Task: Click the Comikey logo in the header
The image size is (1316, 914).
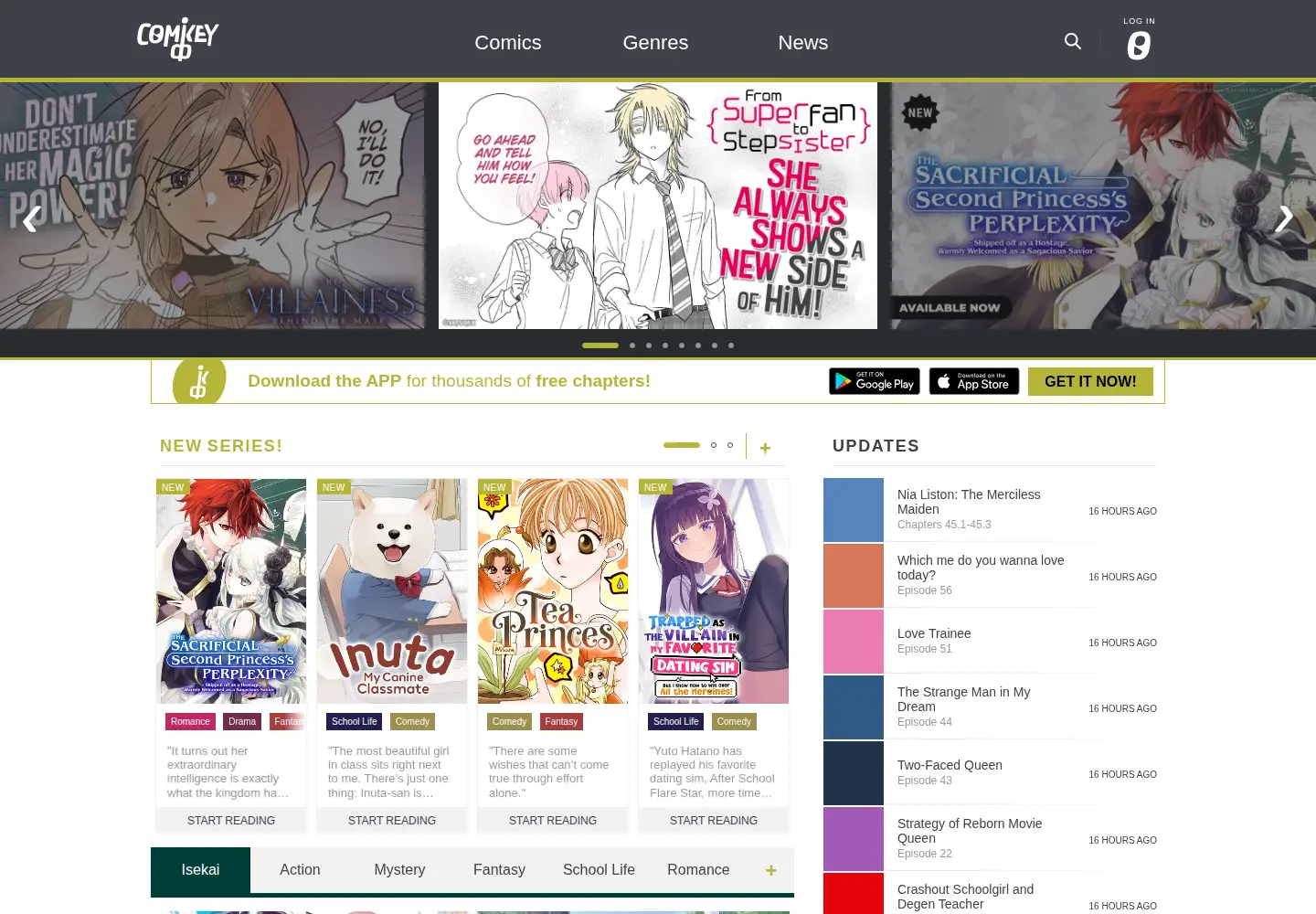Action: [177, 39]
